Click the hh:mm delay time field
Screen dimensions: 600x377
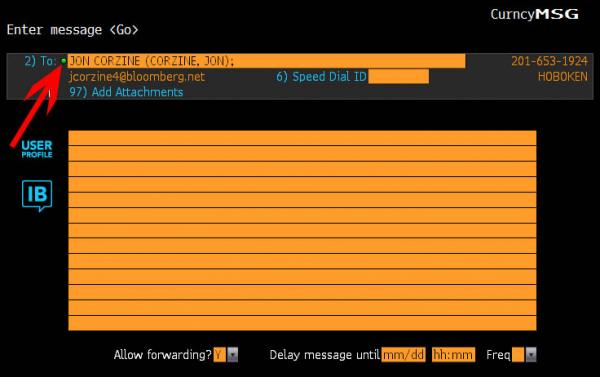453,355
